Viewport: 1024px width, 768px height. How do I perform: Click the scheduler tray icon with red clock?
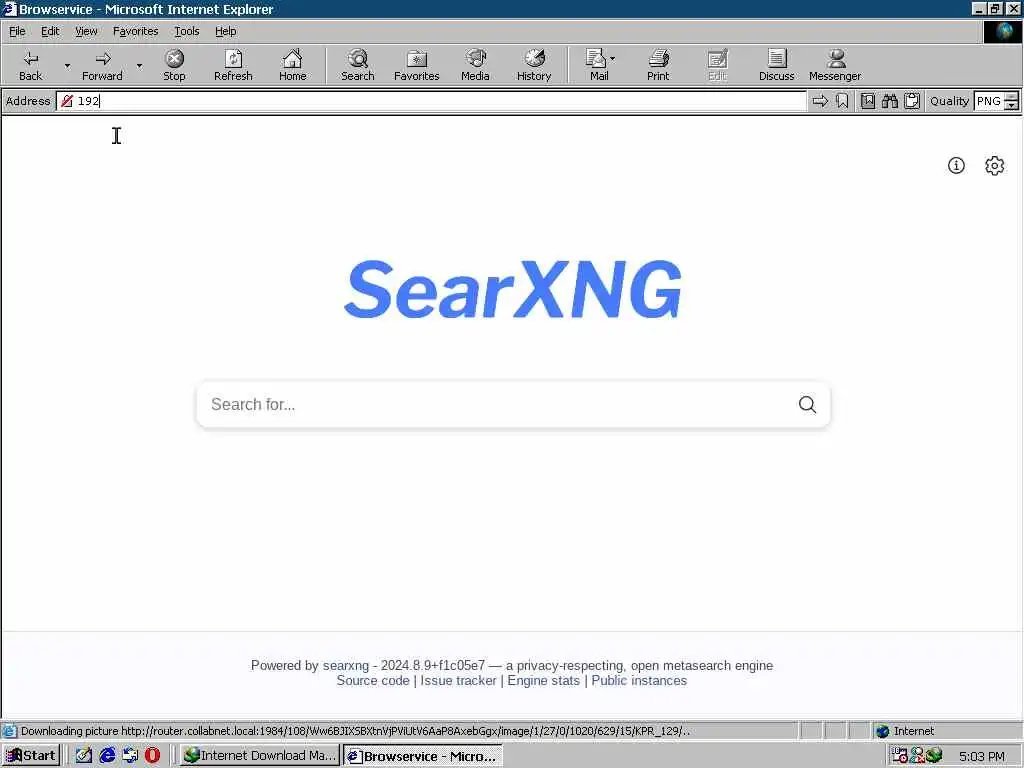[x=900, y=756]
